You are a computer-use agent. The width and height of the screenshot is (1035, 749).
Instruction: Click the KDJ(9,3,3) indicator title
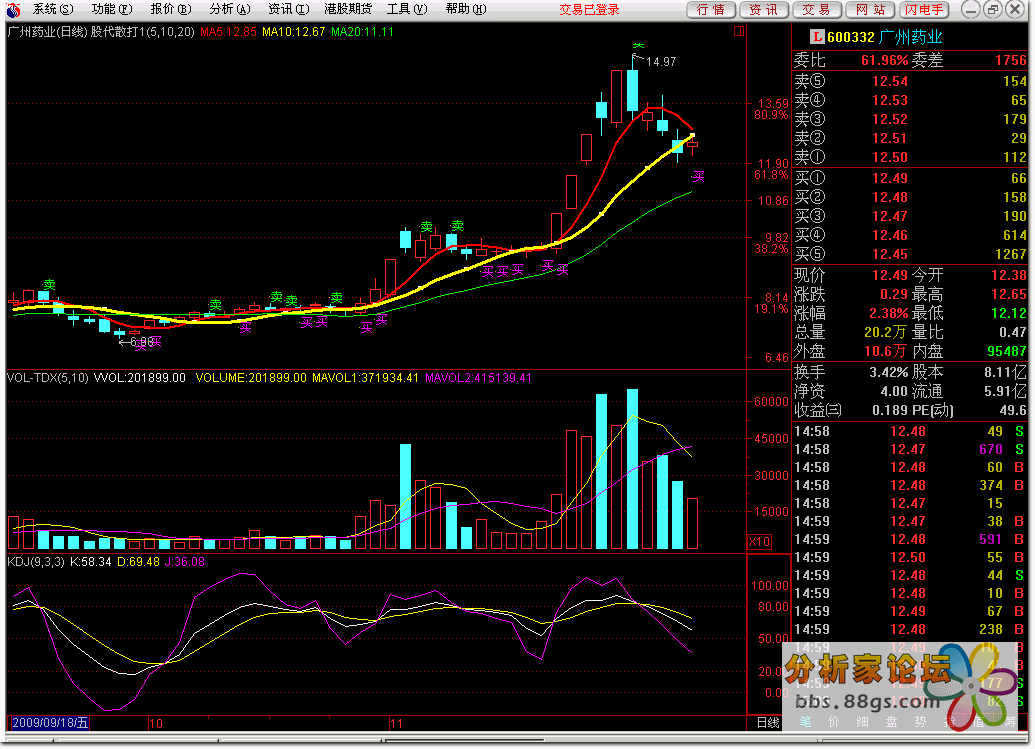coord(36,562)
